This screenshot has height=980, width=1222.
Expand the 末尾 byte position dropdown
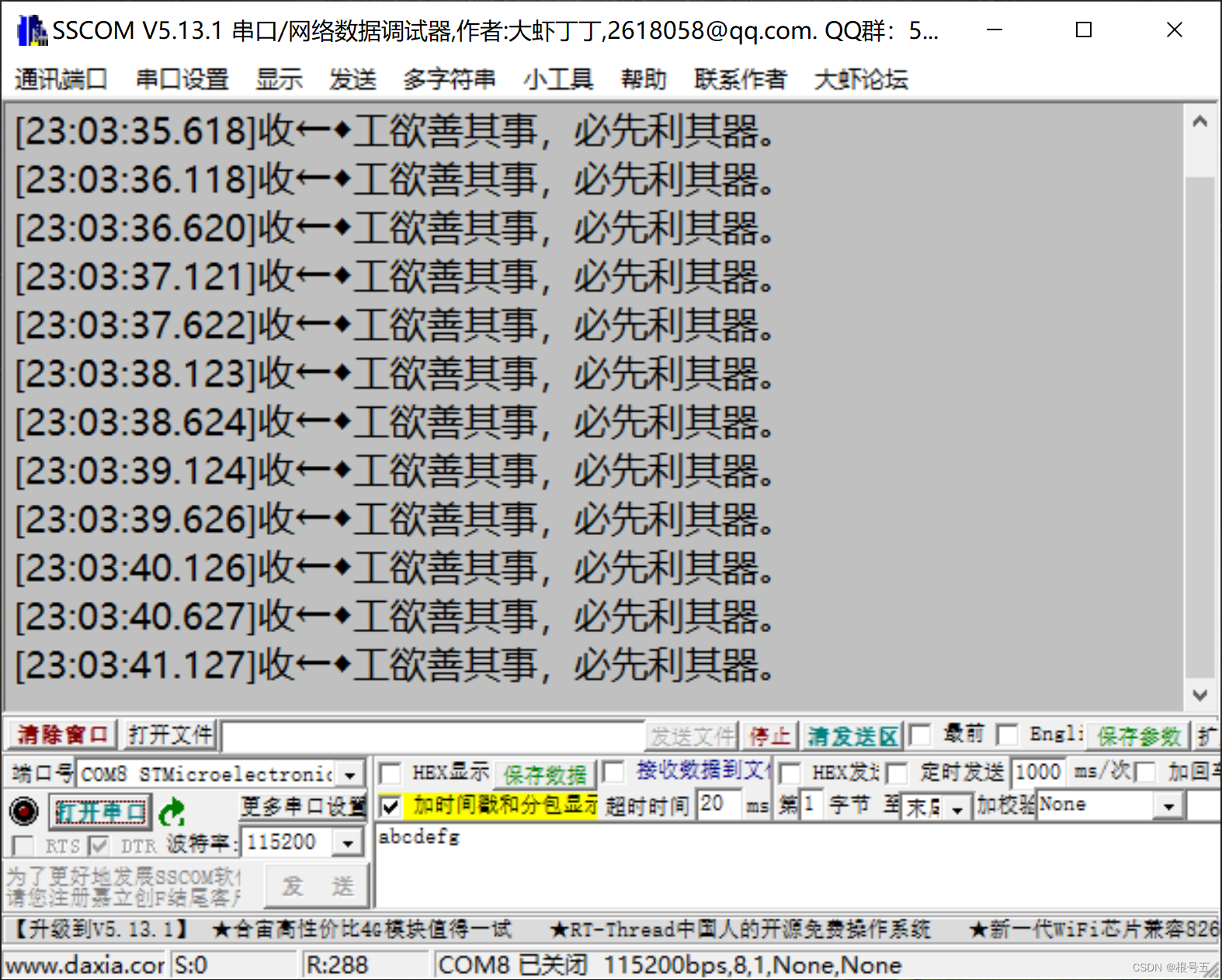[x=957, y=808]
